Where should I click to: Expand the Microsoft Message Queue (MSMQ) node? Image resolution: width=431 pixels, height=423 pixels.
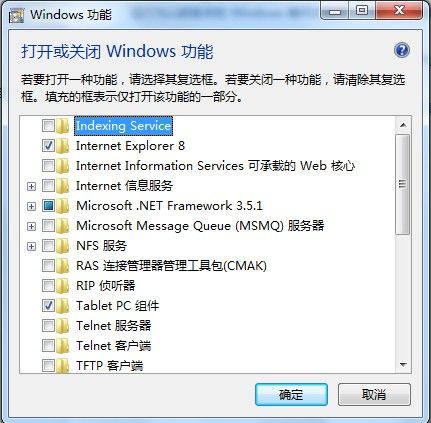click(31, 226)
